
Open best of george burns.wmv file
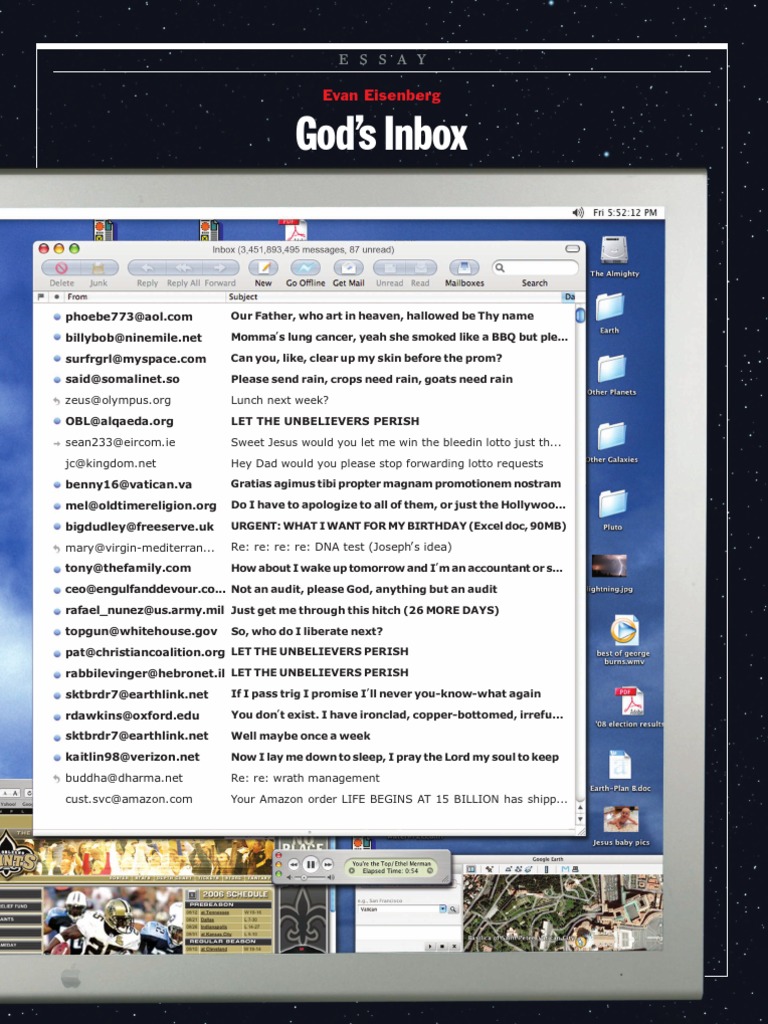(624, 630)
